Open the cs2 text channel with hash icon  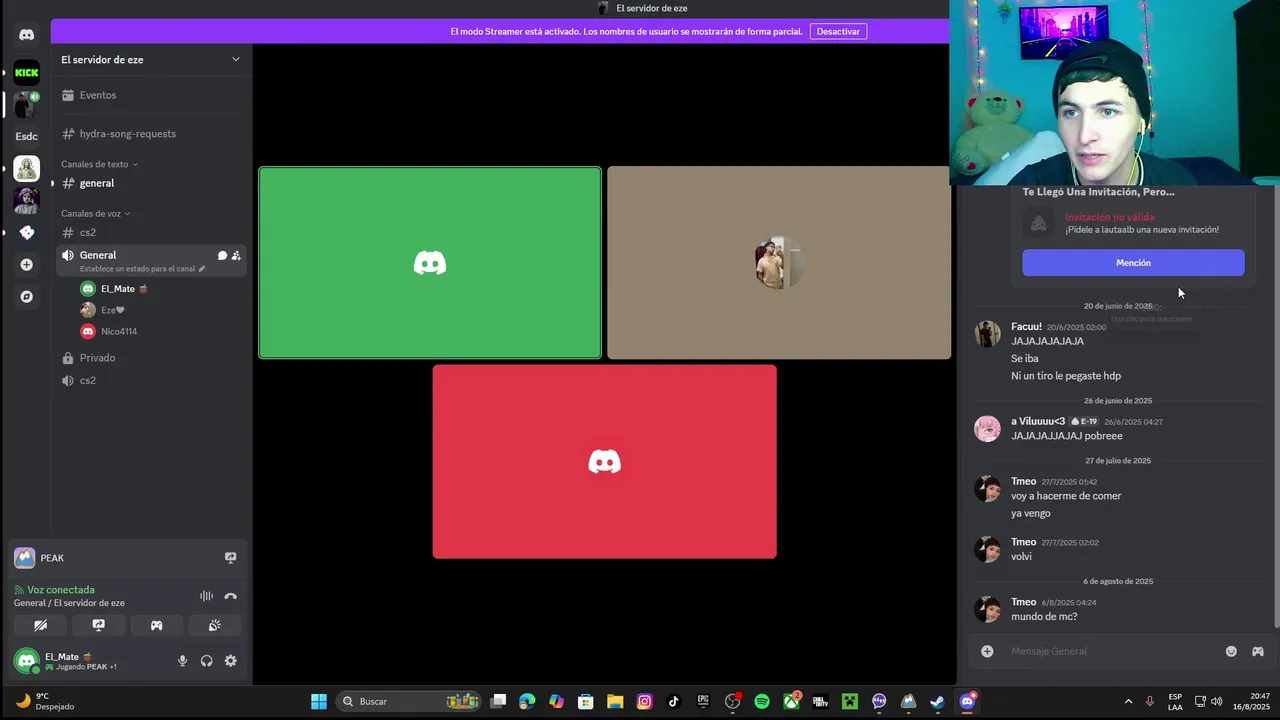(150, 232)
